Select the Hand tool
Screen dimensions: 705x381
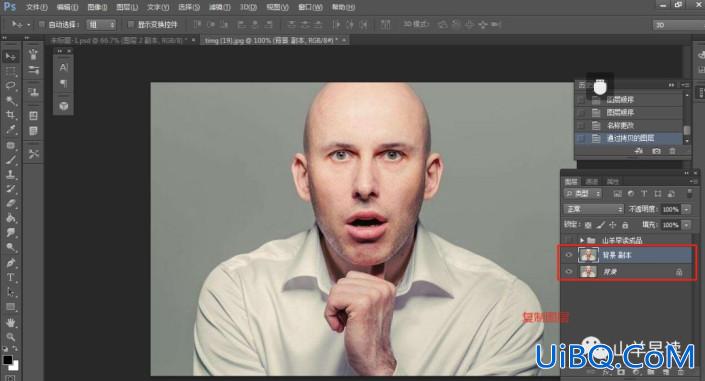click(x=10, y=323)
